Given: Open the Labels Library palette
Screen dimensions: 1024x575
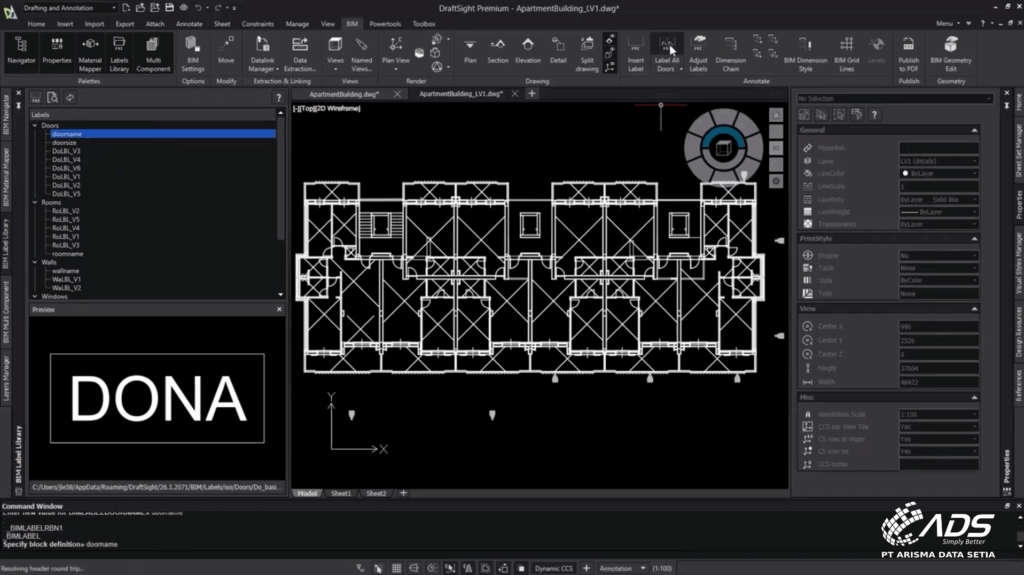Looking at the screenshot, I should coord(119,54).
